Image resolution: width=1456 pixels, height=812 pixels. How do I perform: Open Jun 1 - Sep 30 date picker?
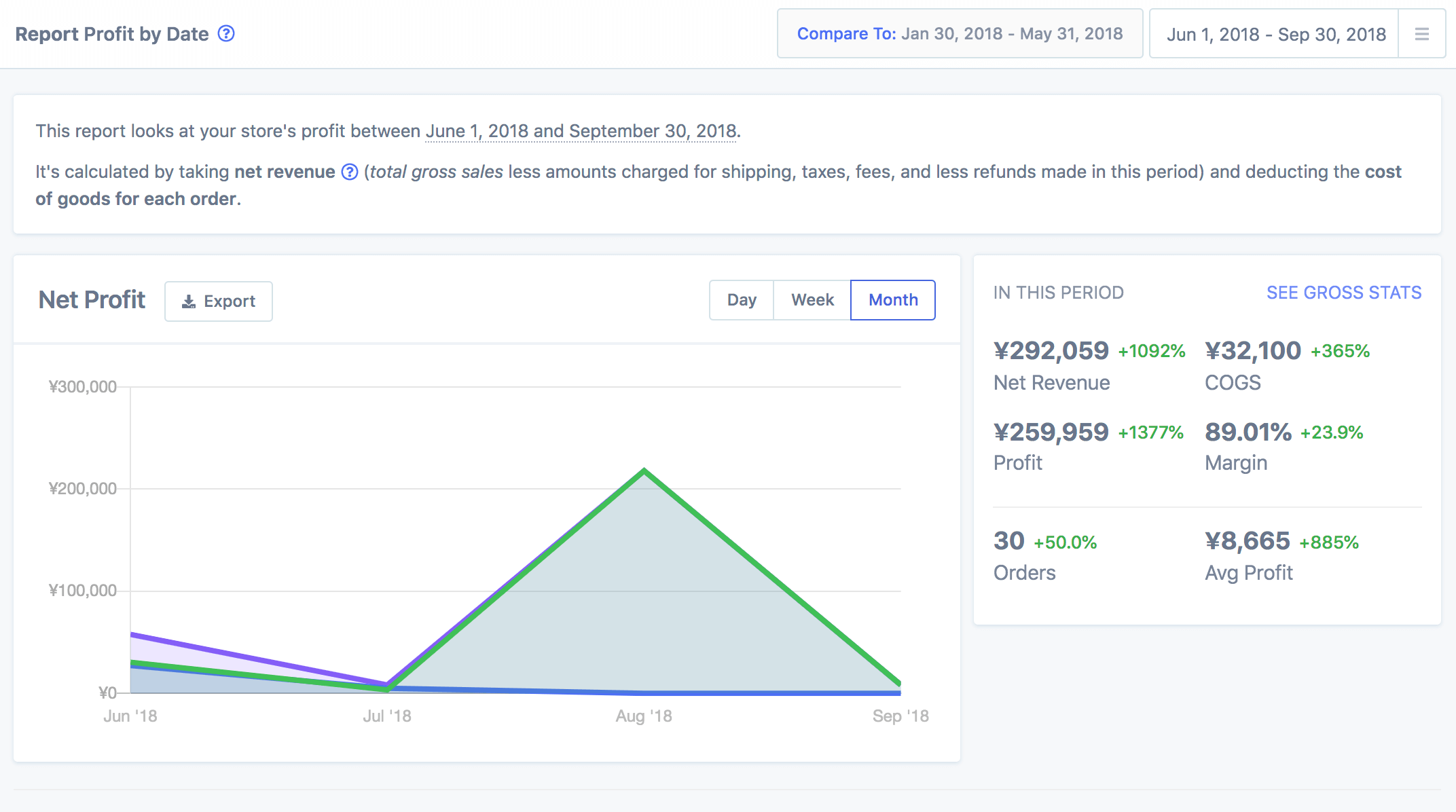1275,34
